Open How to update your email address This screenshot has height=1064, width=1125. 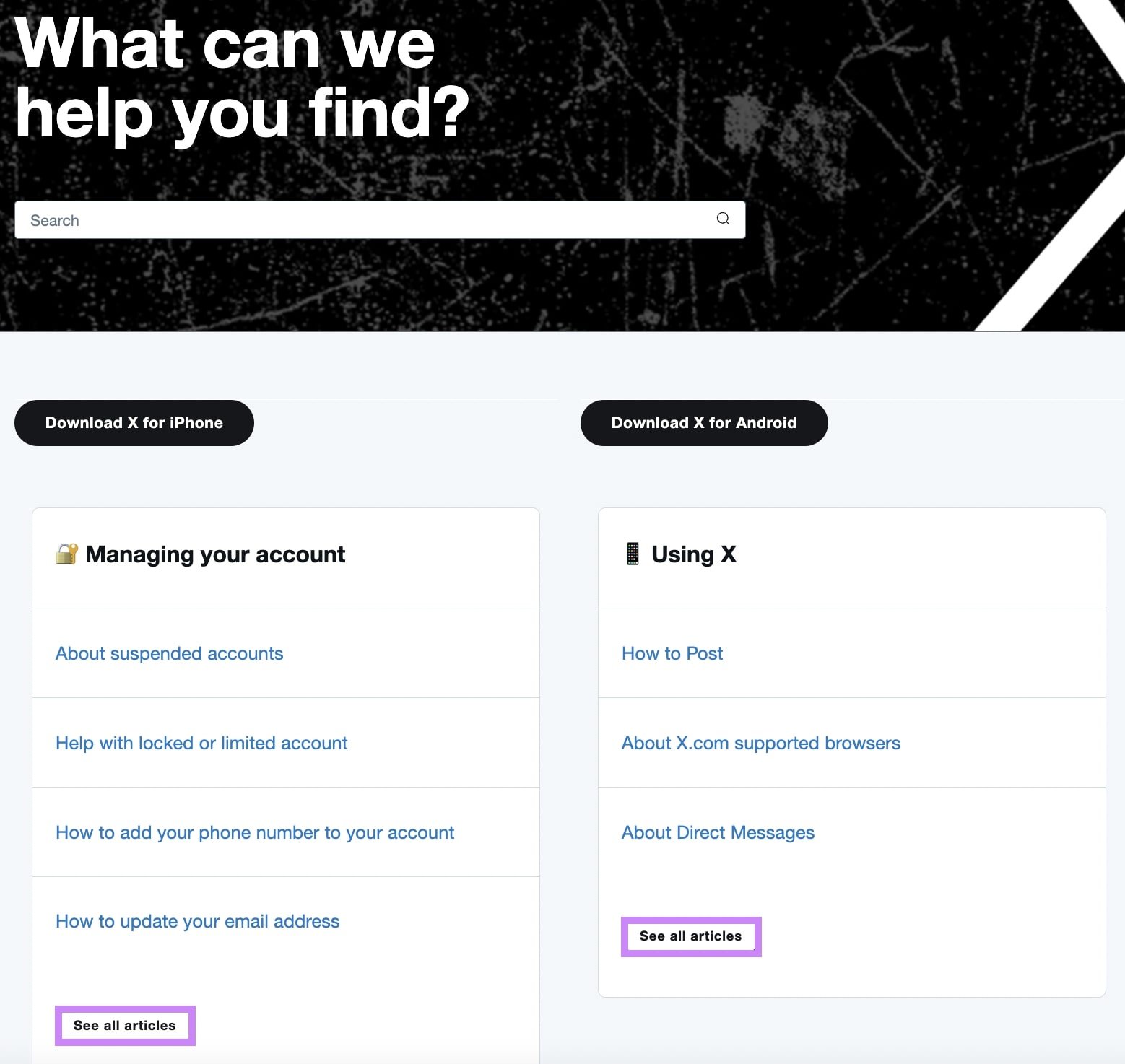click(197, 921)
